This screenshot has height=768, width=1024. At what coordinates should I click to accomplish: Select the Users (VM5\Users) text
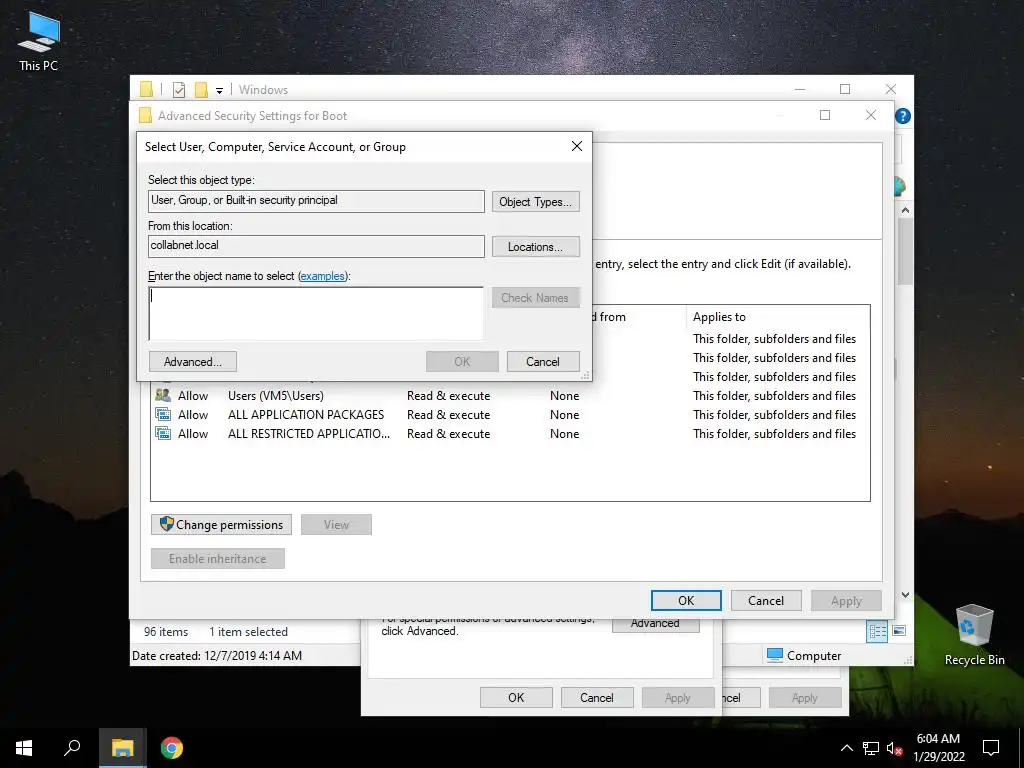276,396
